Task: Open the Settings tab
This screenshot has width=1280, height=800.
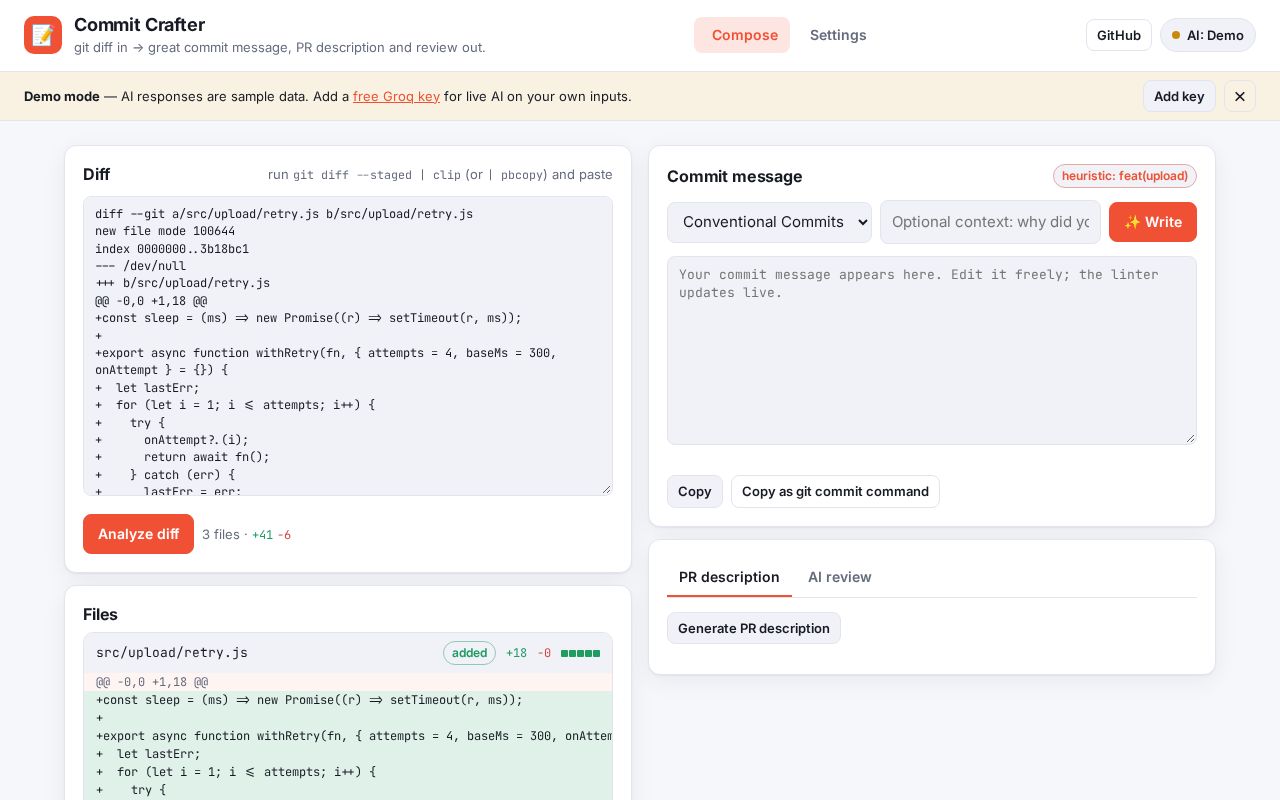Action: (838, 35)
